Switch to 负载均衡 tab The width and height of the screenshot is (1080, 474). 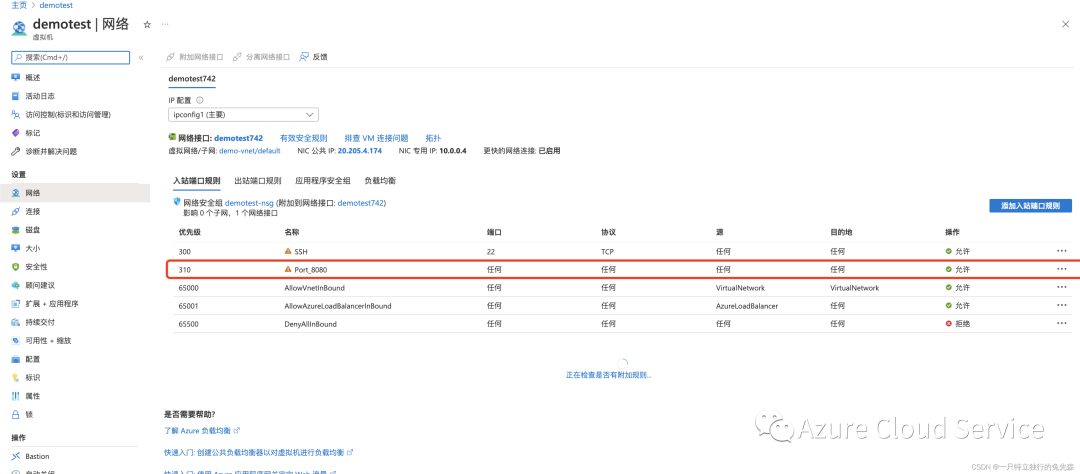tap(380, 181)
